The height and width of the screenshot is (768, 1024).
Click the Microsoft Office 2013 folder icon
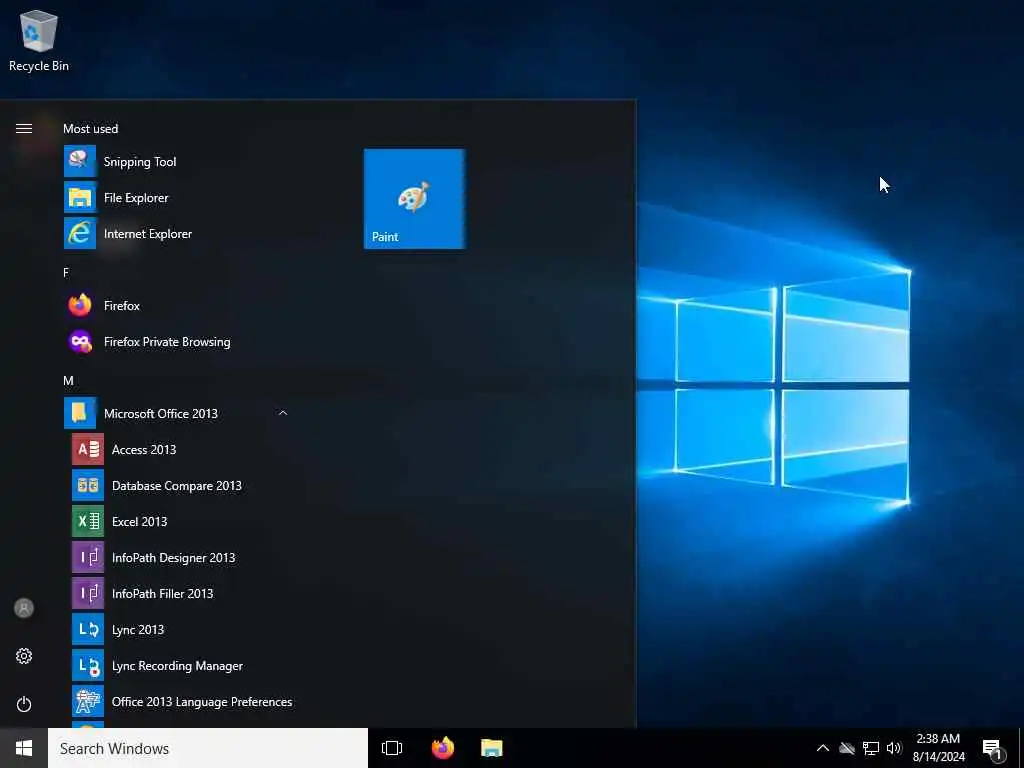[x=80, y=413]
